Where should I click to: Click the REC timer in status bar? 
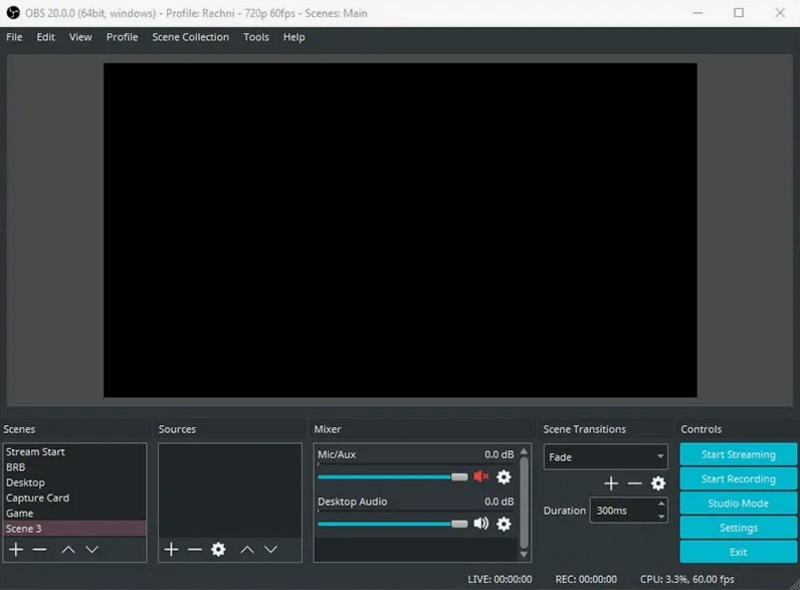[586, 579]
